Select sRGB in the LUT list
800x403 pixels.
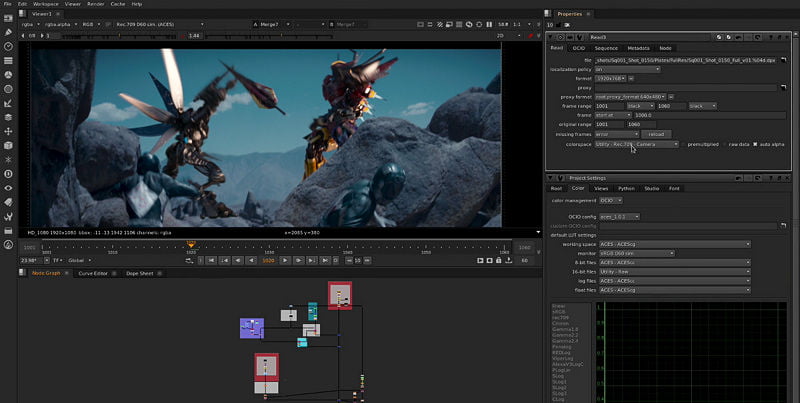559,312
